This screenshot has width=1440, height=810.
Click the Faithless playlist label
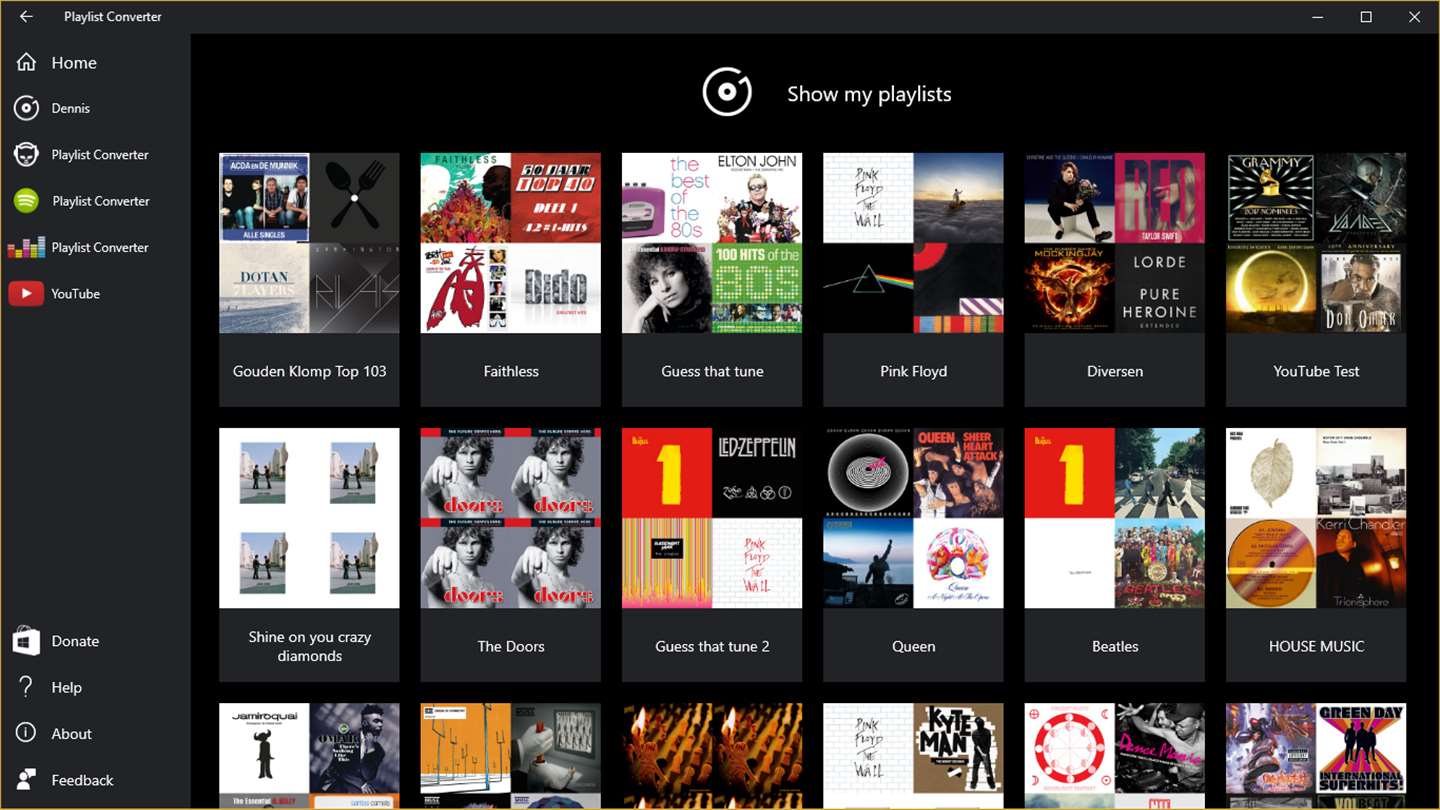pyautogui.click(x=511, y=371)
